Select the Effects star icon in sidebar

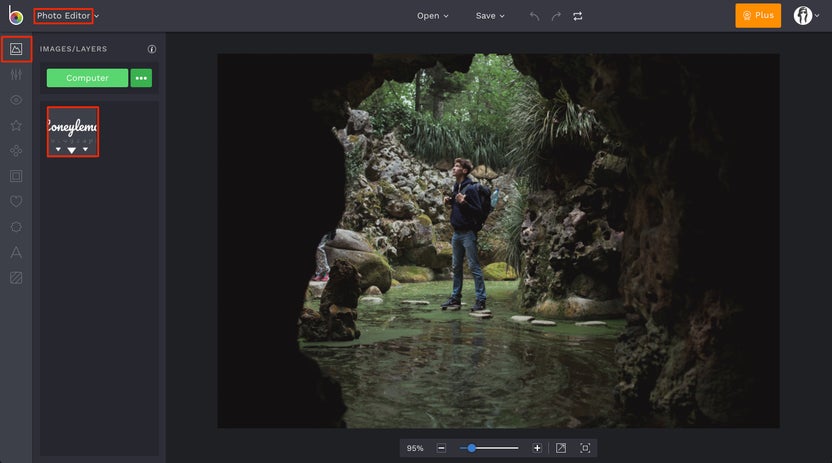coord(16,126)
